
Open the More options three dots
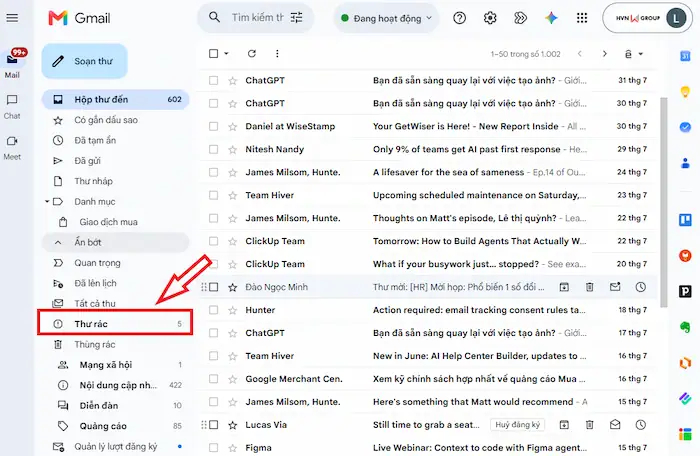(x=277, y=54)
